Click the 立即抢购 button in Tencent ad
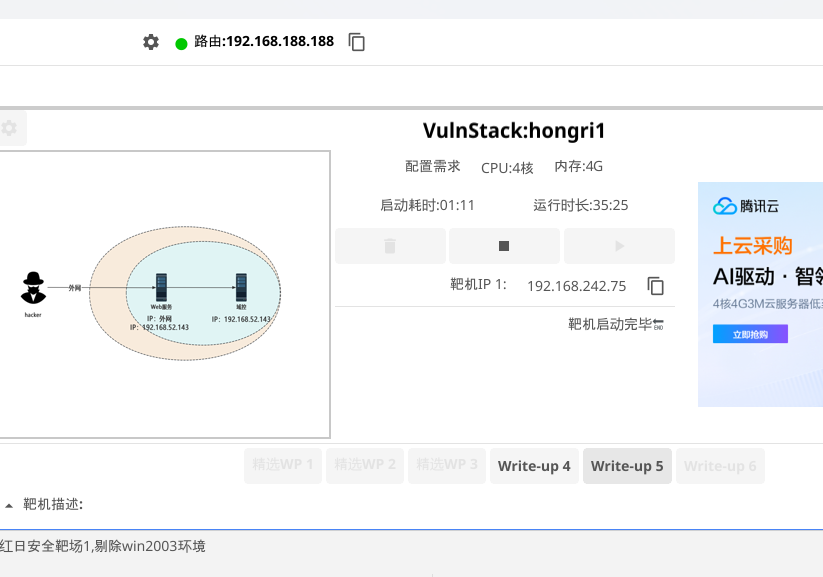The width and height of the screenshot is (823, 577). tap(750, 334)
